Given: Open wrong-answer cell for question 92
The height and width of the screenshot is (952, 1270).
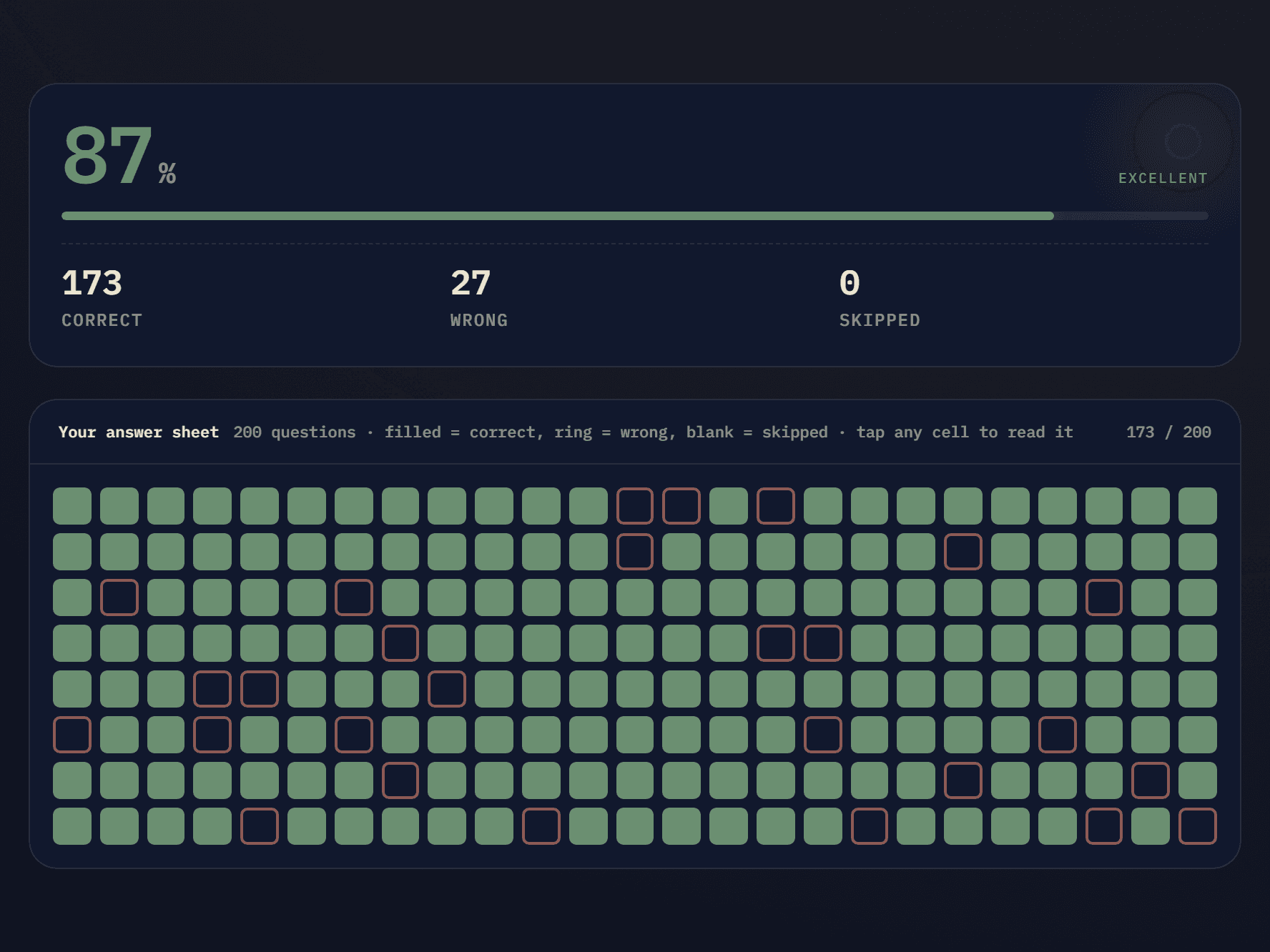Looking at the screenshot, I should pyautogui.click(x=823, y=643).
